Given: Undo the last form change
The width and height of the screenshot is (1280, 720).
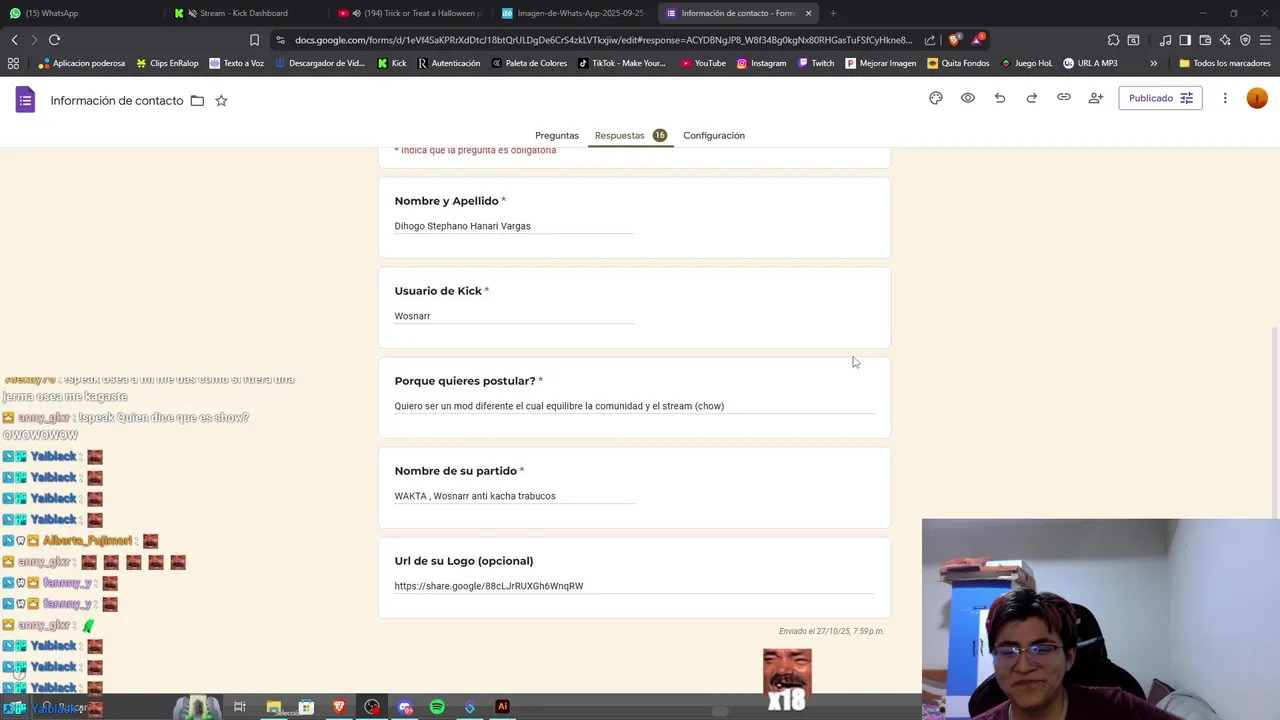Looking at the screenshot, I should 1000,98.
